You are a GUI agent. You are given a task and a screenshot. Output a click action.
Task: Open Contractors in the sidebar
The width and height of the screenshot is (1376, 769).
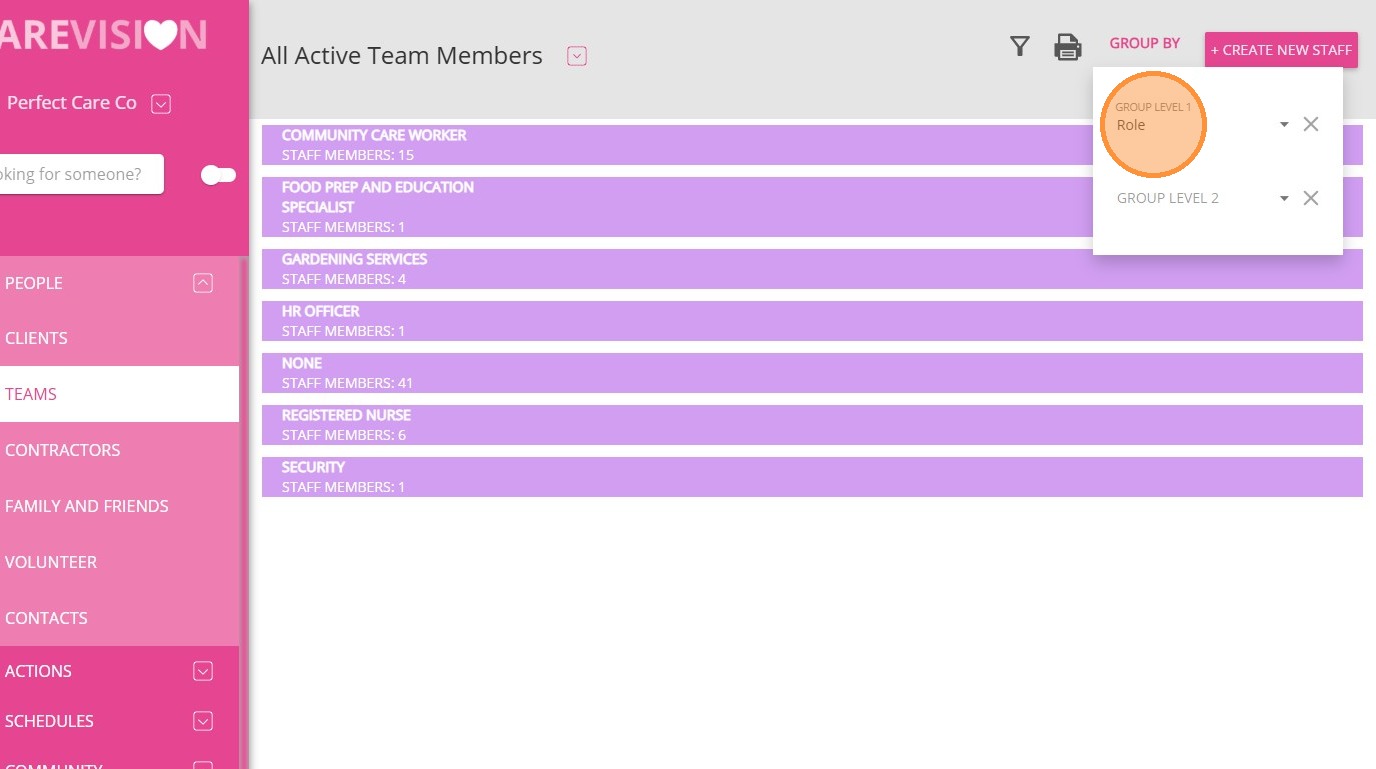62,450
